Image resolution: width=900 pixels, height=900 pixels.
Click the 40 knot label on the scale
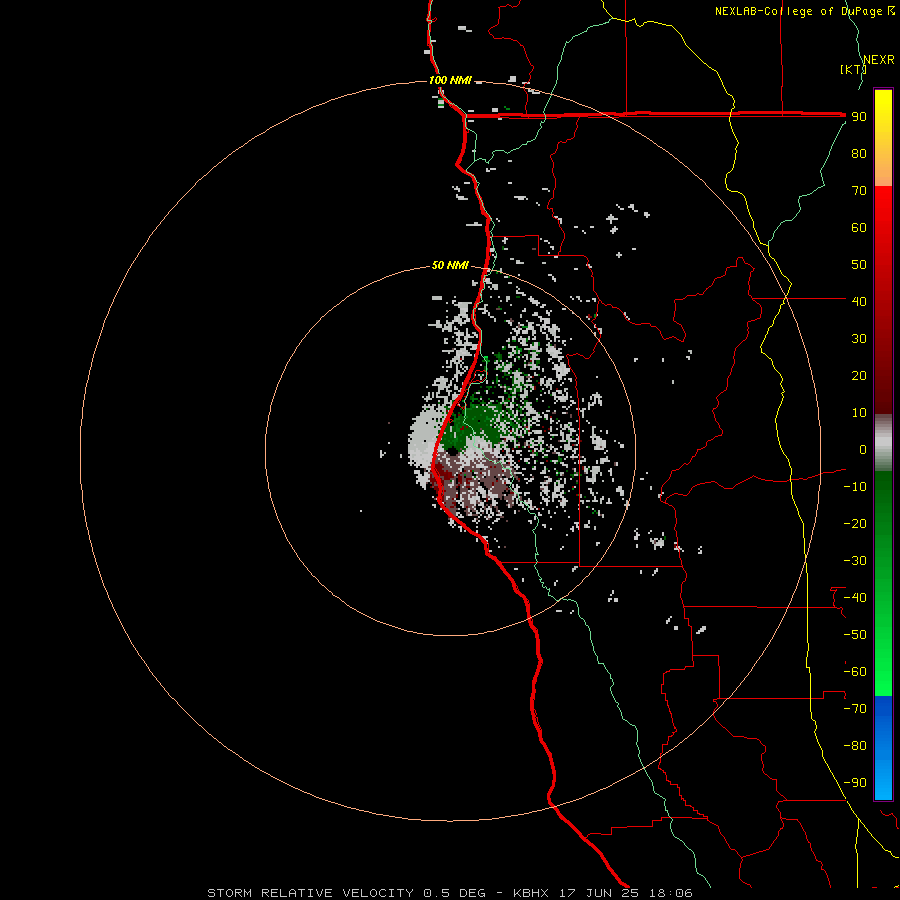click(x=859, y=301)
